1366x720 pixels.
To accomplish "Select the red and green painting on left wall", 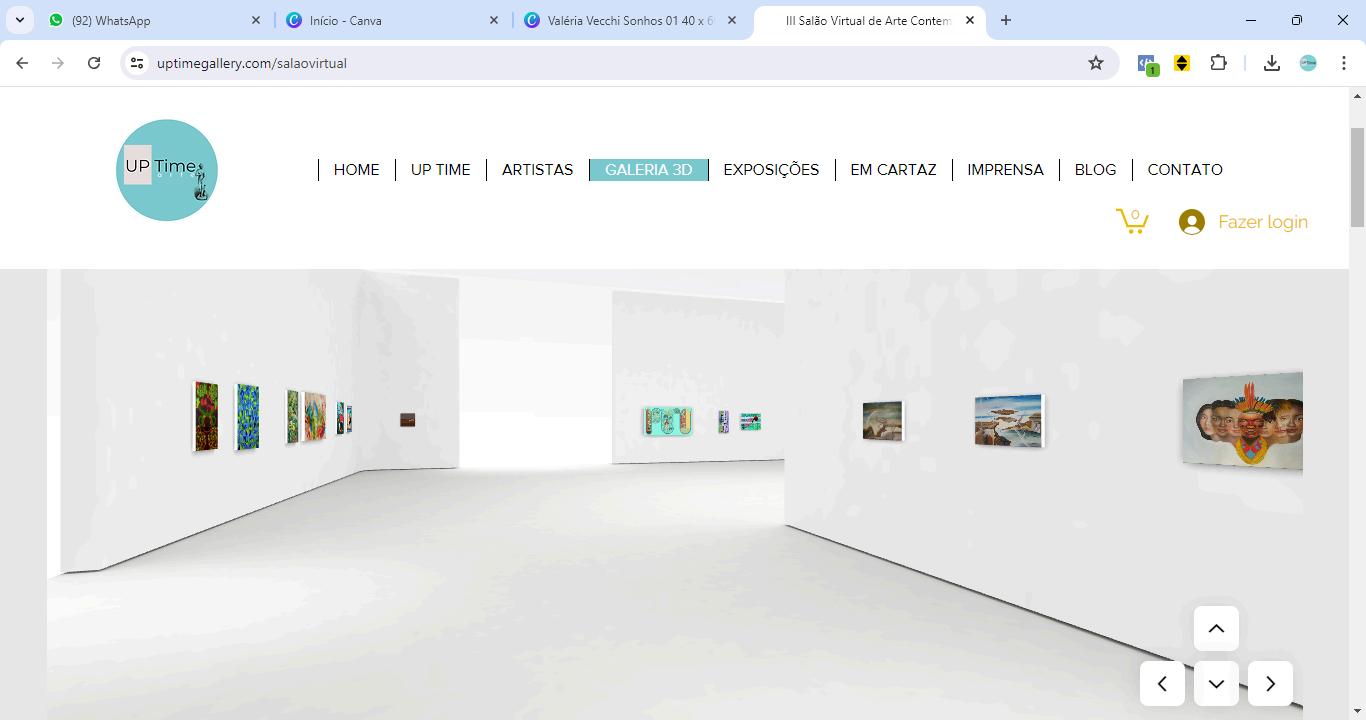I will [206, 416].
